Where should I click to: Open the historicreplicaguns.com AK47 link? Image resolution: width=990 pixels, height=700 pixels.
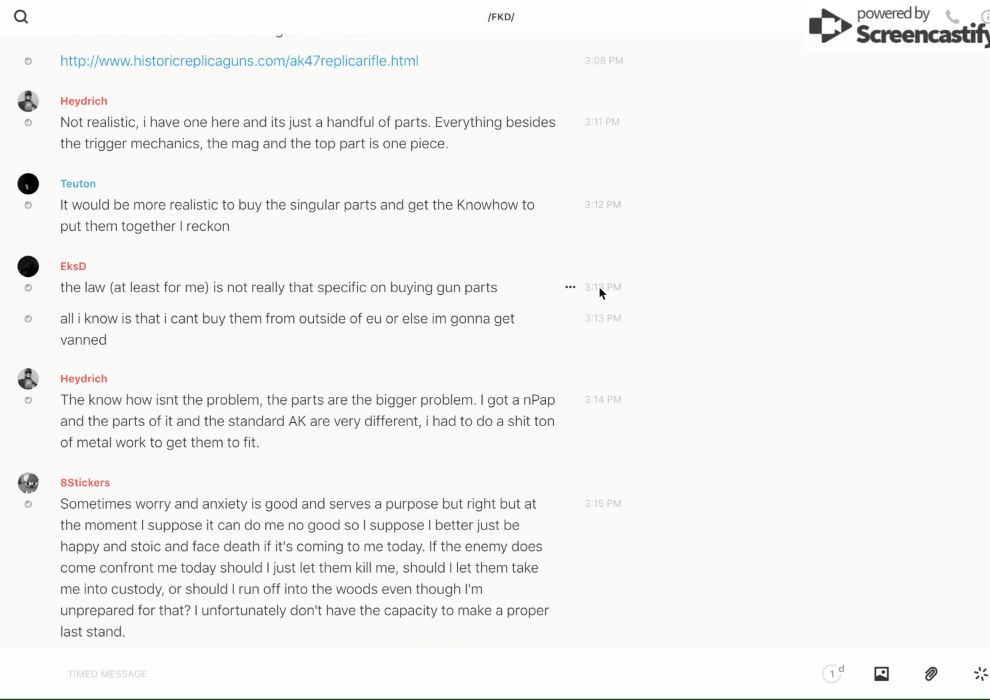click(239, 61)
